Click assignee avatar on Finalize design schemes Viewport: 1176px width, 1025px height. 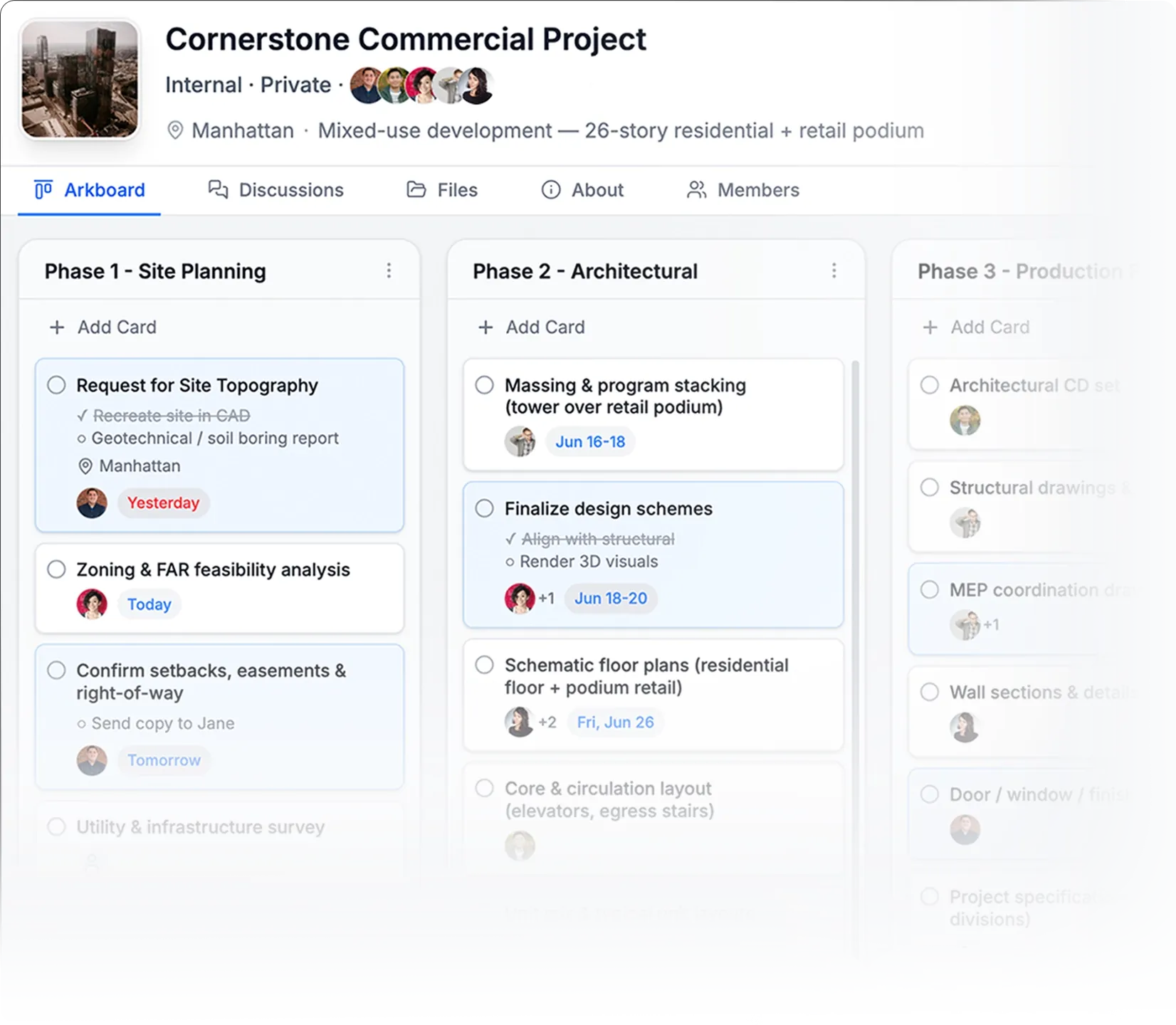point(520,598)
